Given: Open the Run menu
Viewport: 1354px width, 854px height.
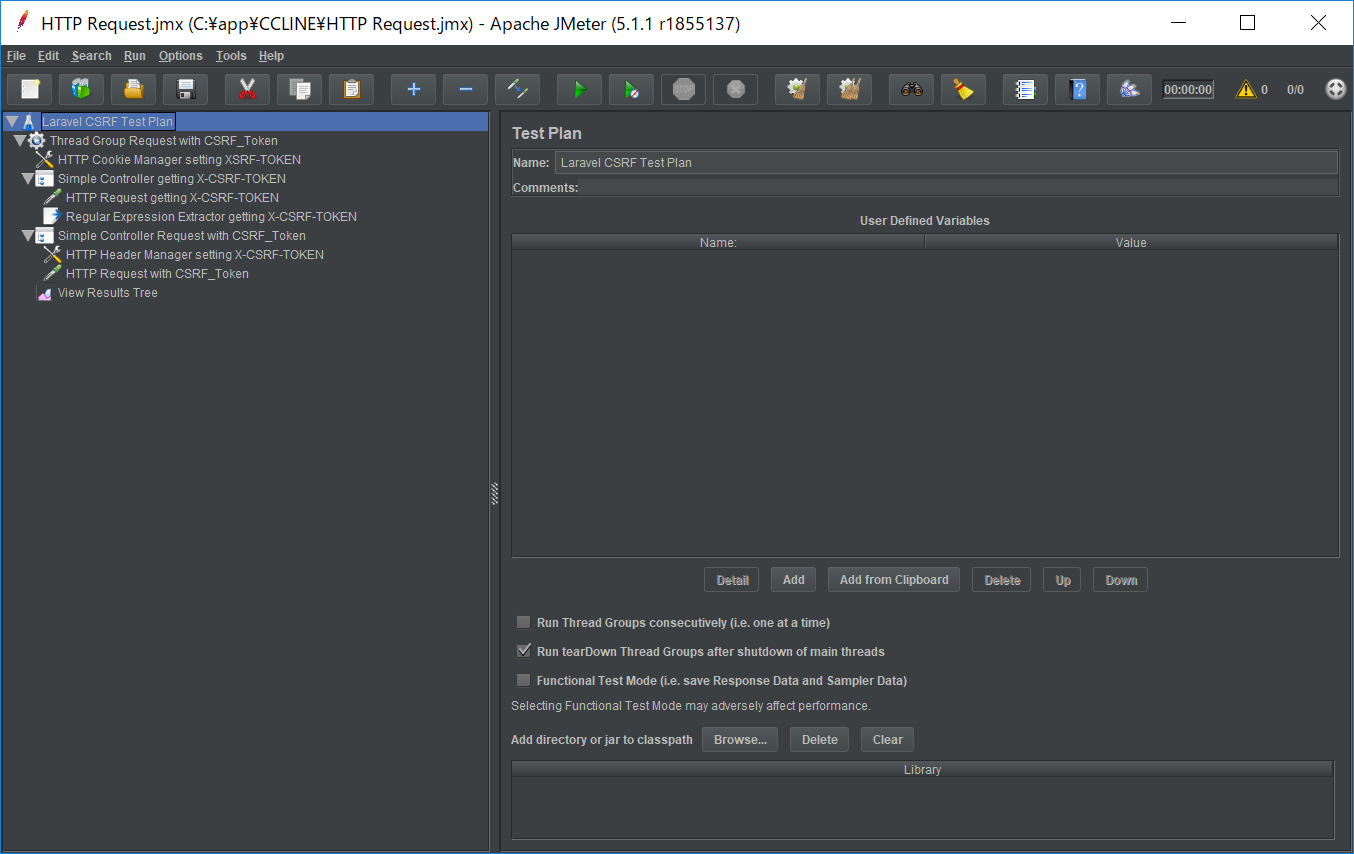Looking at the screenshot, I should (x=135, y=56).
